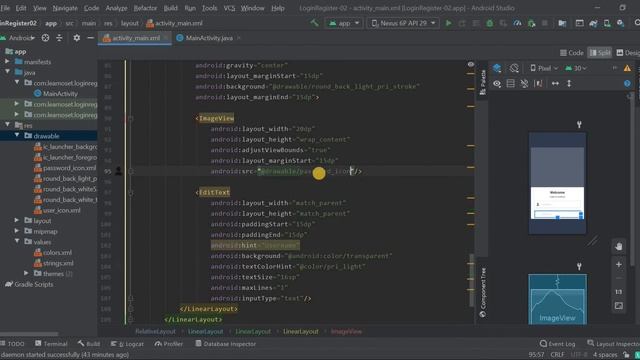
Task: Click the editor vertical scrollbar
Action: pyautogui.click(x=472, y=280)
